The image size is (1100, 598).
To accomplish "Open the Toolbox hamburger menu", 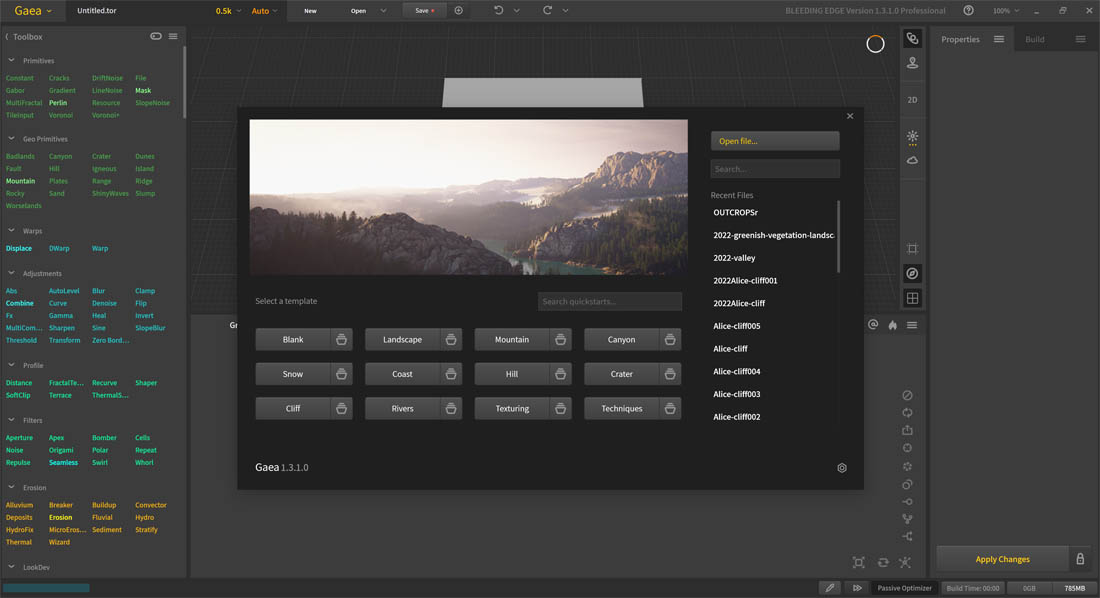I will pos(173,36).
